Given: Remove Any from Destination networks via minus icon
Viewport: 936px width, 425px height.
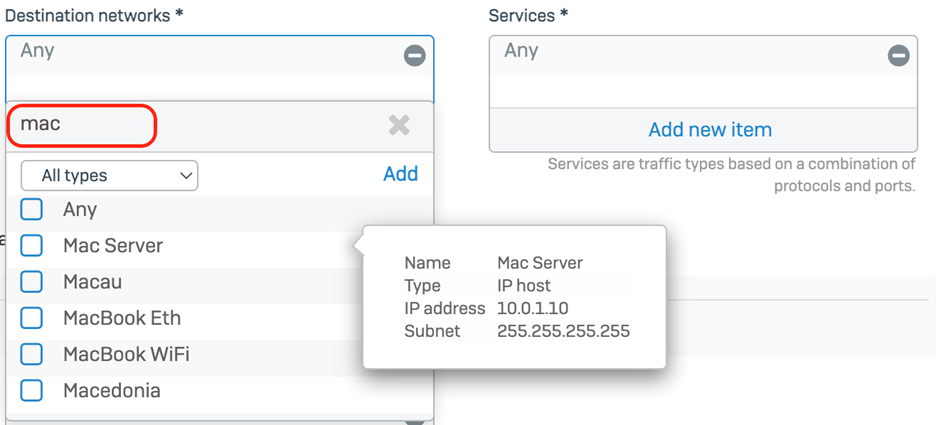Looking at the screenshot, I should coord(414,56).
